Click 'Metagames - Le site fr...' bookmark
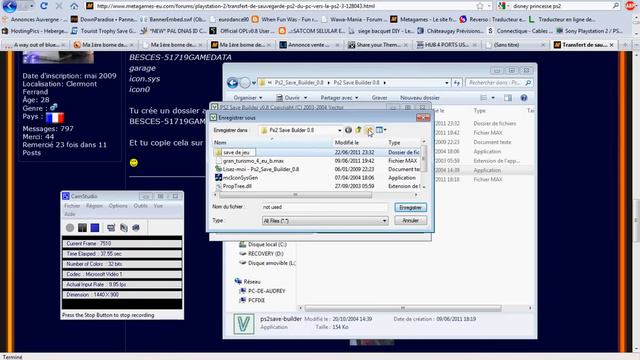640x360 pixels. [x=423, y=19]
